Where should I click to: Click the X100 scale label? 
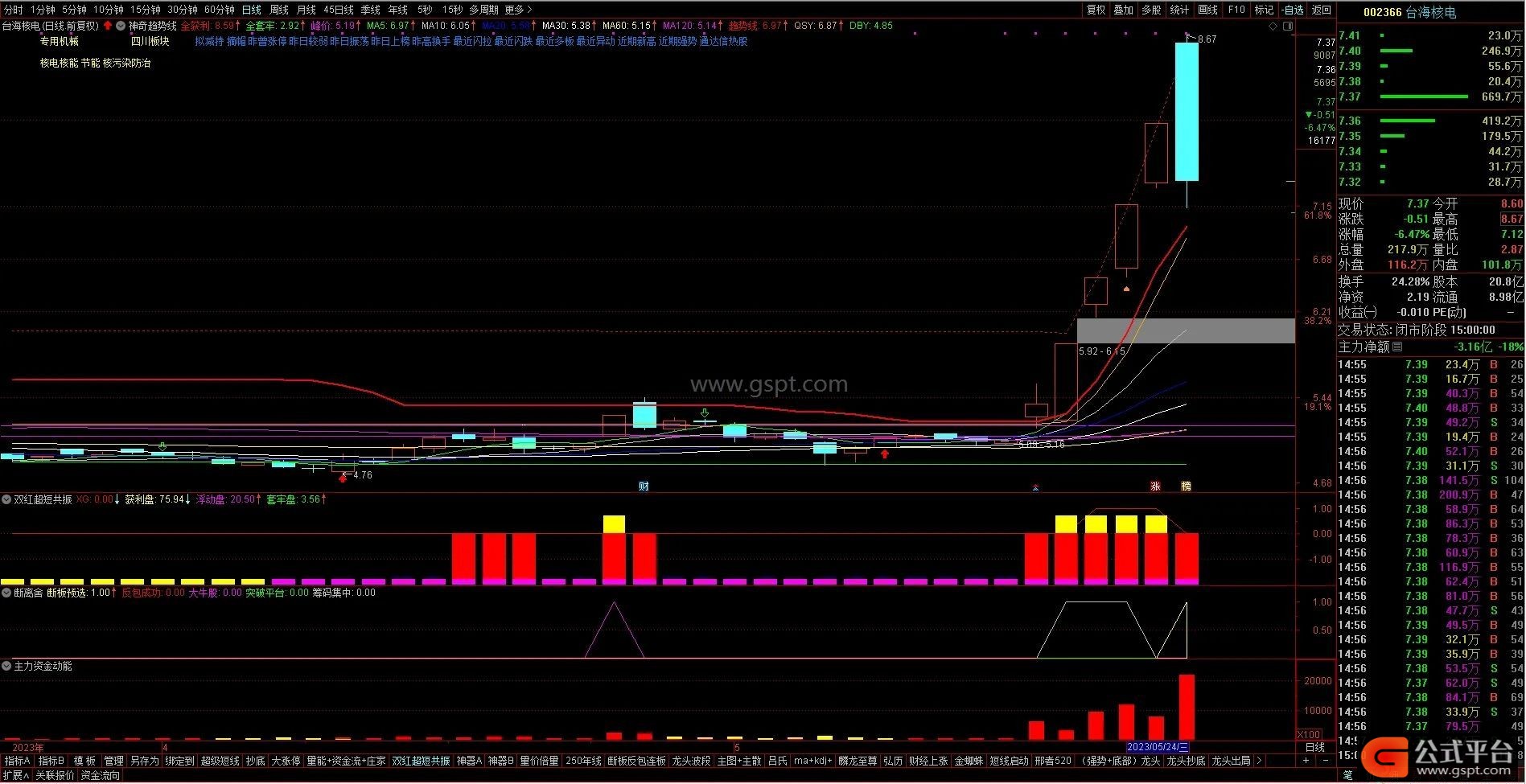[x=1309, y=734]
